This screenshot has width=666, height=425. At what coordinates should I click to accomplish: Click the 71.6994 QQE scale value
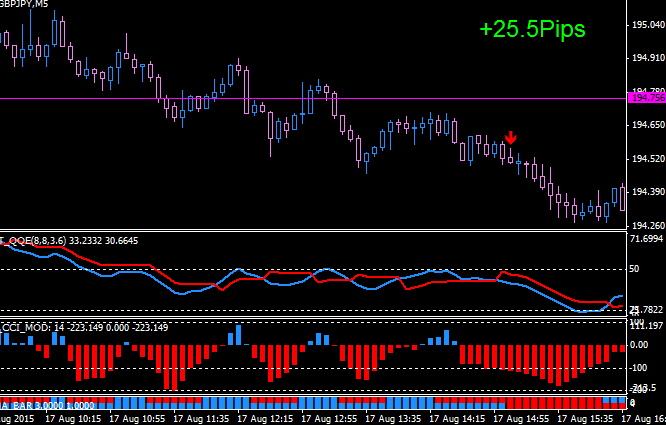(645, 241)
